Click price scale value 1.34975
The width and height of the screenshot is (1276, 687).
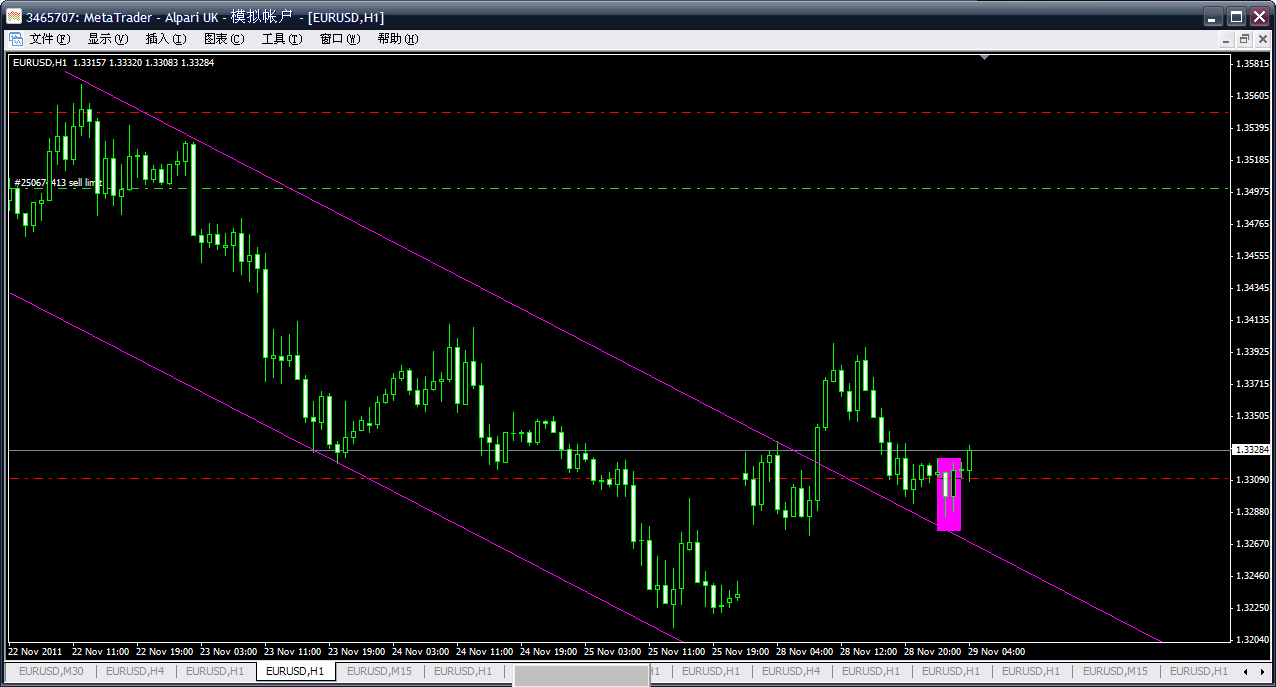coord(1252,192)
